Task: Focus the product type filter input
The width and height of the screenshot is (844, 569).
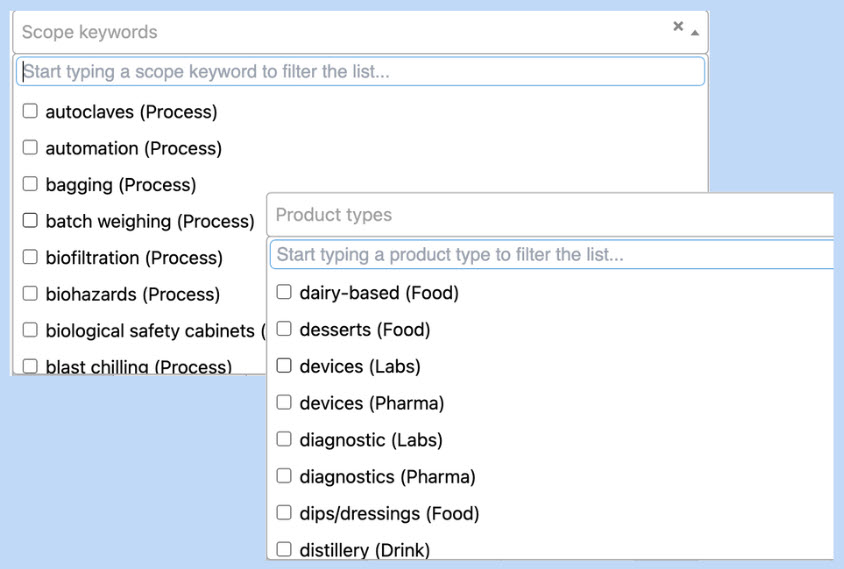Action: tap(550, 255)
